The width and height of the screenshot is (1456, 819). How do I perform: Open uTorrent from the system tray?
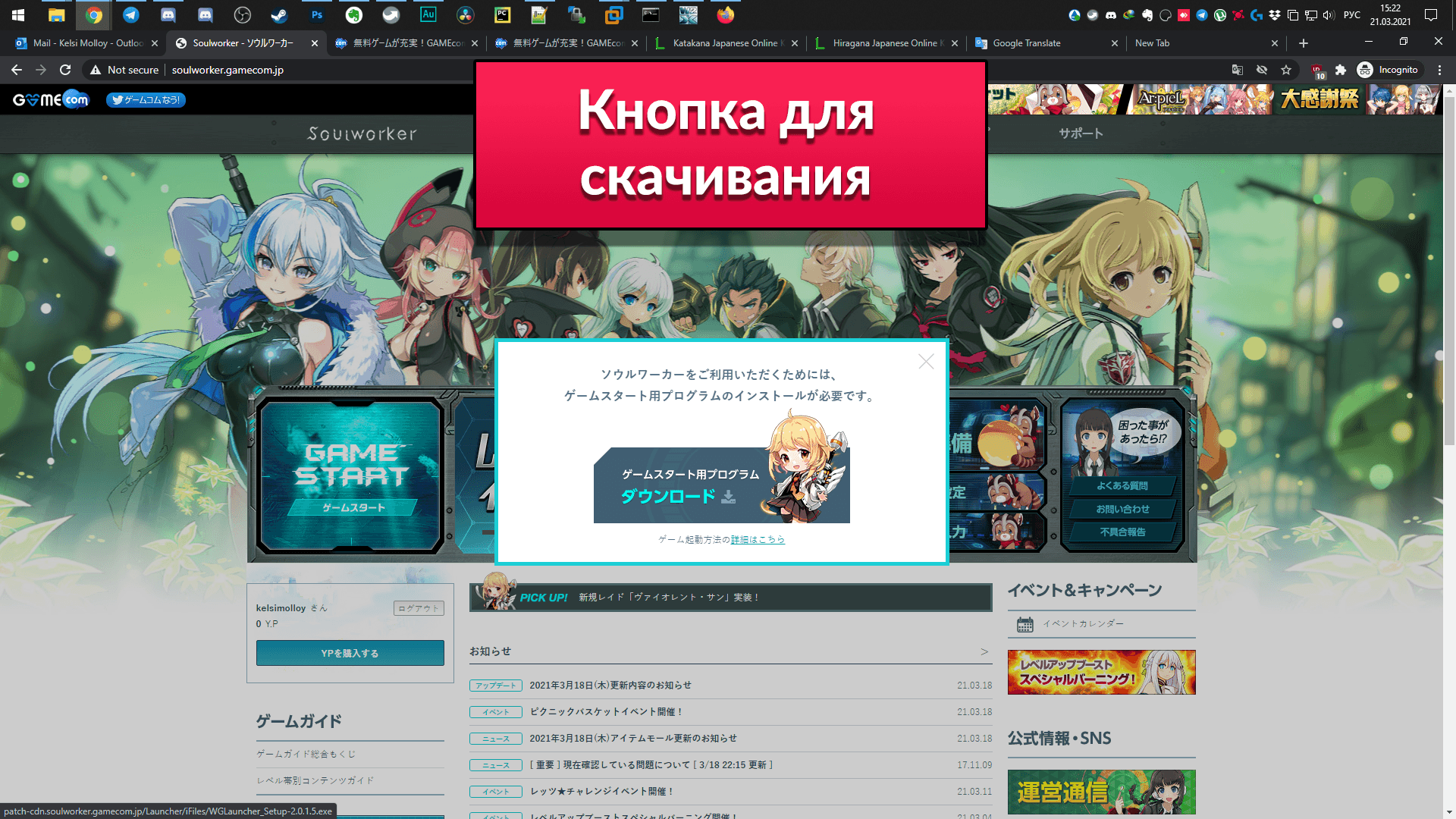pyautogui.click(x=1220, y=15)
